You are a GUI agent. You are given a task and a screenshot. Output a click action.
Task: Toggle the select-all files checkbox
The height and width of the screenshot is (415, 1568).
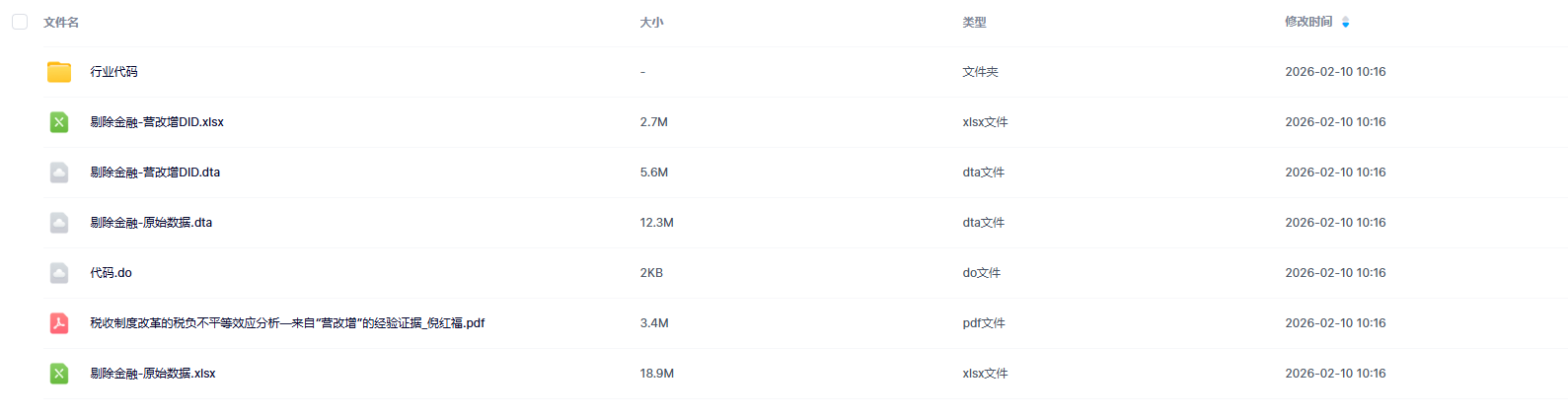(x=20, y=22)
